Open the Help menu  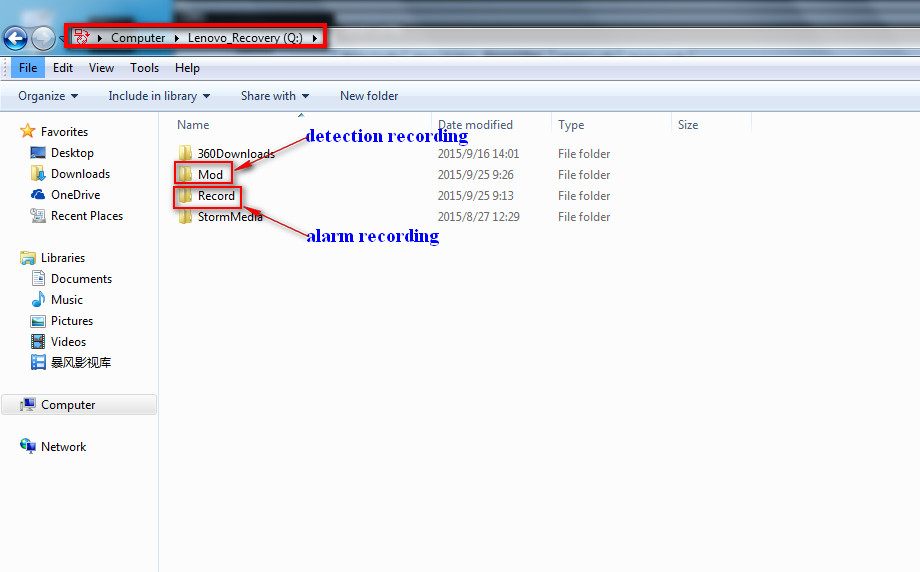click(x=187, y=68)
